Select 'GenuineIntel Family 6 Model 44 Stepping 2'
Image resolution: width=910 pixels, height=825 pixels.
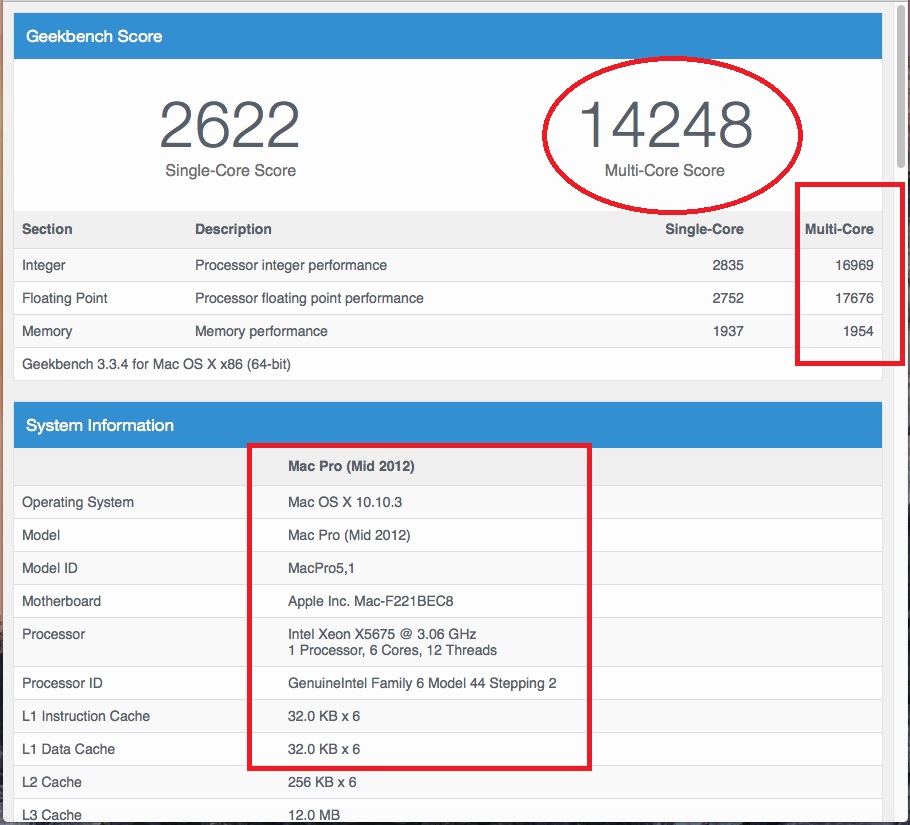pos(422,684)
